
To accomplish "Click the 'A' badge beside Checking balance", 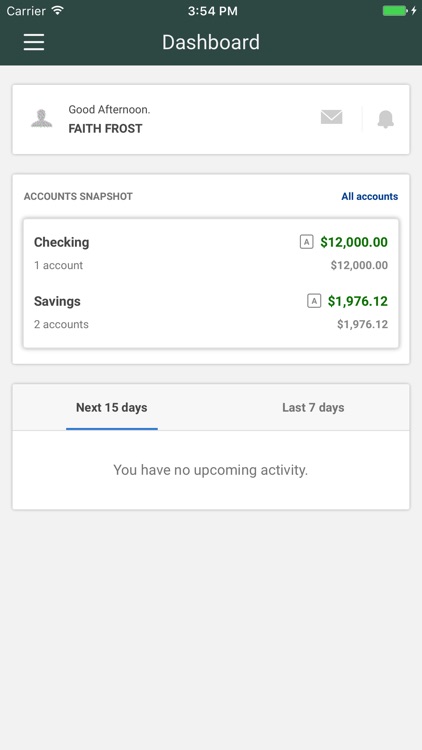I will [x=306, y=242].
